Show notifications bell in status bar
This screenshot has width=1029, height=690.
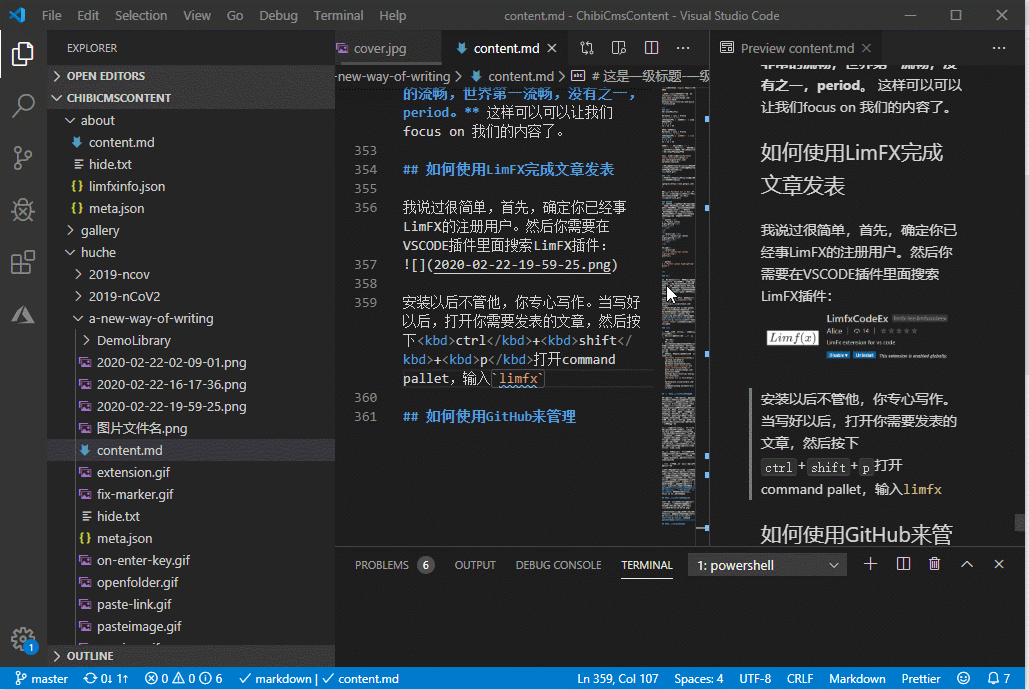click(999, 679)
